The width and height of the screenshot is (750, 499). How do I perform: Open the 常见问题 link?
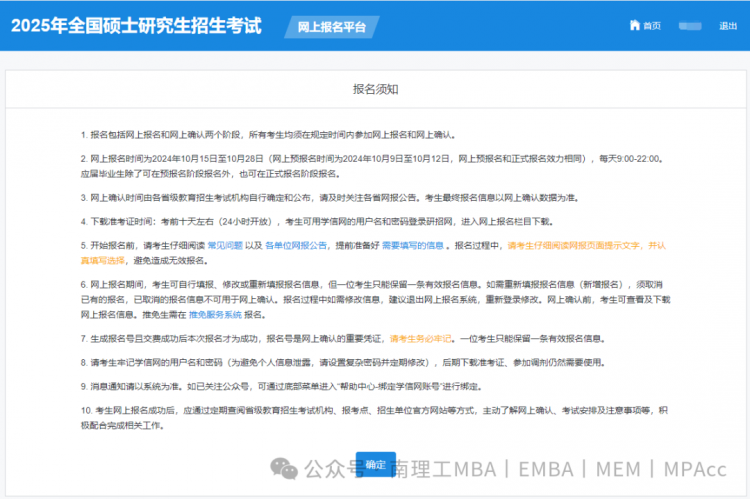coord(225,245)
